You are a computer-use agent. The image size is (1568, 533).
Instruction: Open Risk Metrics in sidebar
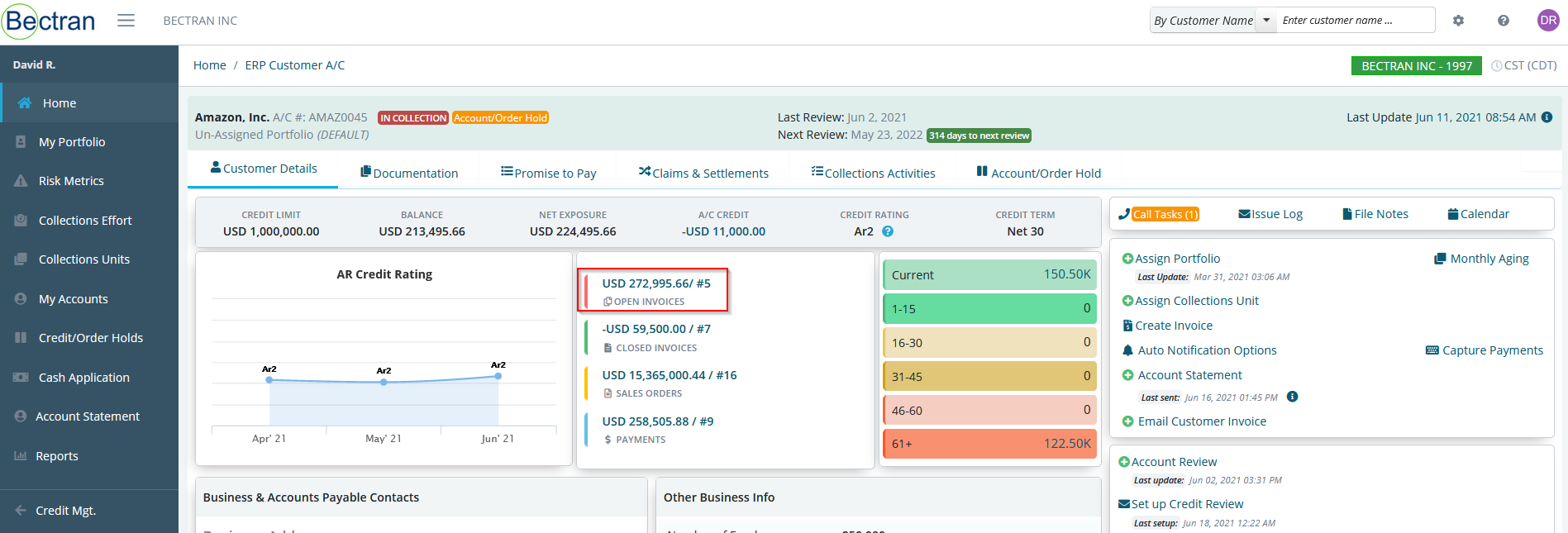point(89,181)
